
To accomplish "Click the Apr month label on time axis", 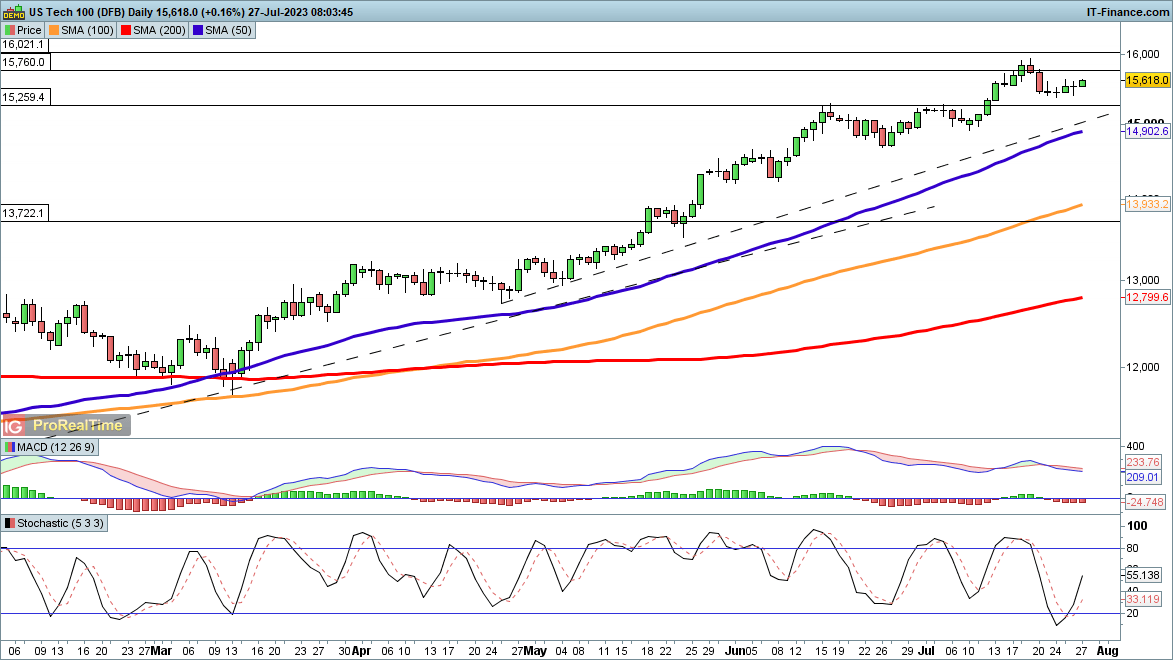I will pos(361,651).
